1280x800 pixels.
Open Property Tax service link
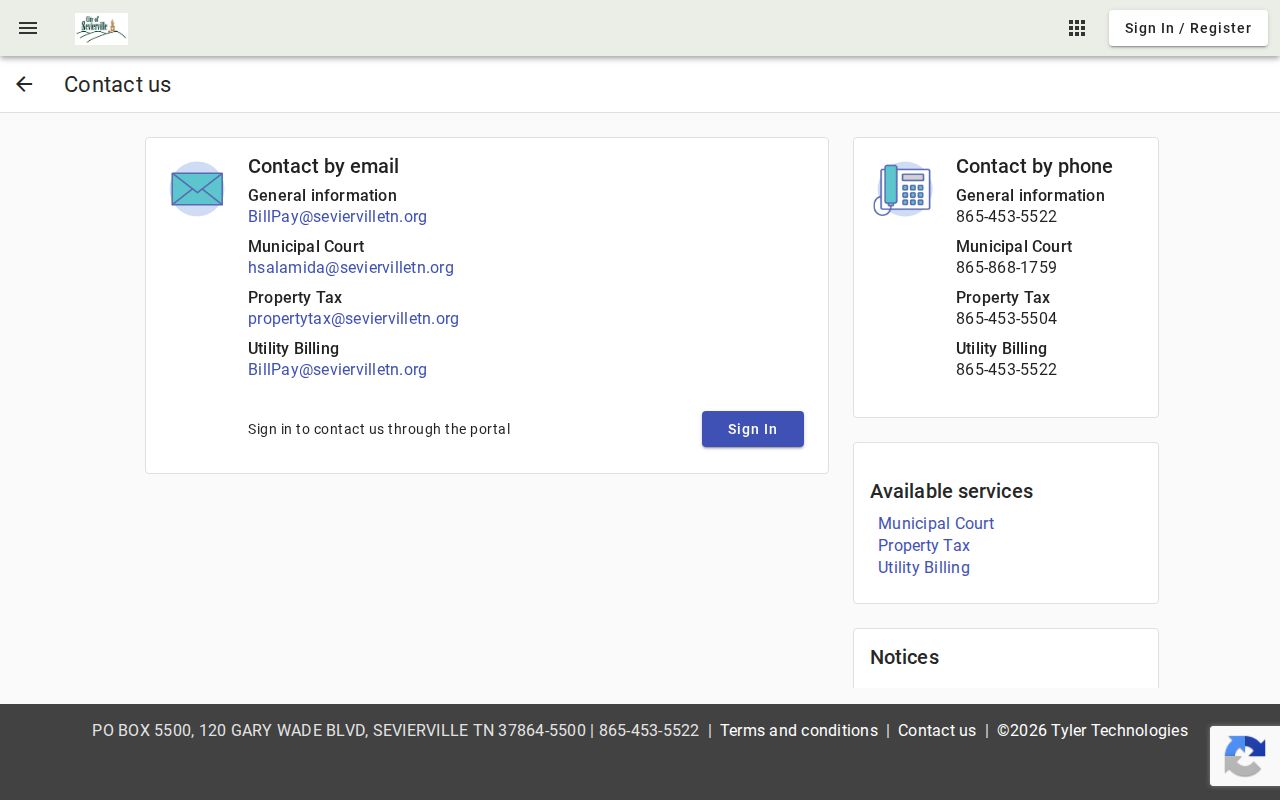[924, 545]
